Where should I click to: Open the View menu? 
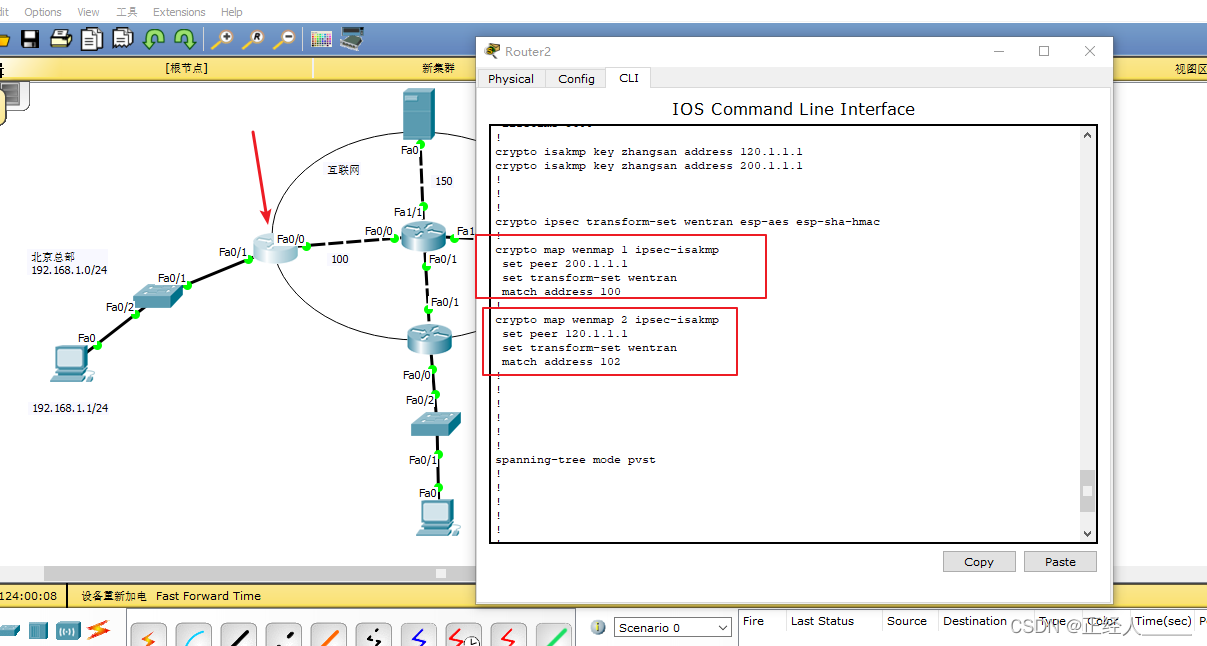(88, 12)
